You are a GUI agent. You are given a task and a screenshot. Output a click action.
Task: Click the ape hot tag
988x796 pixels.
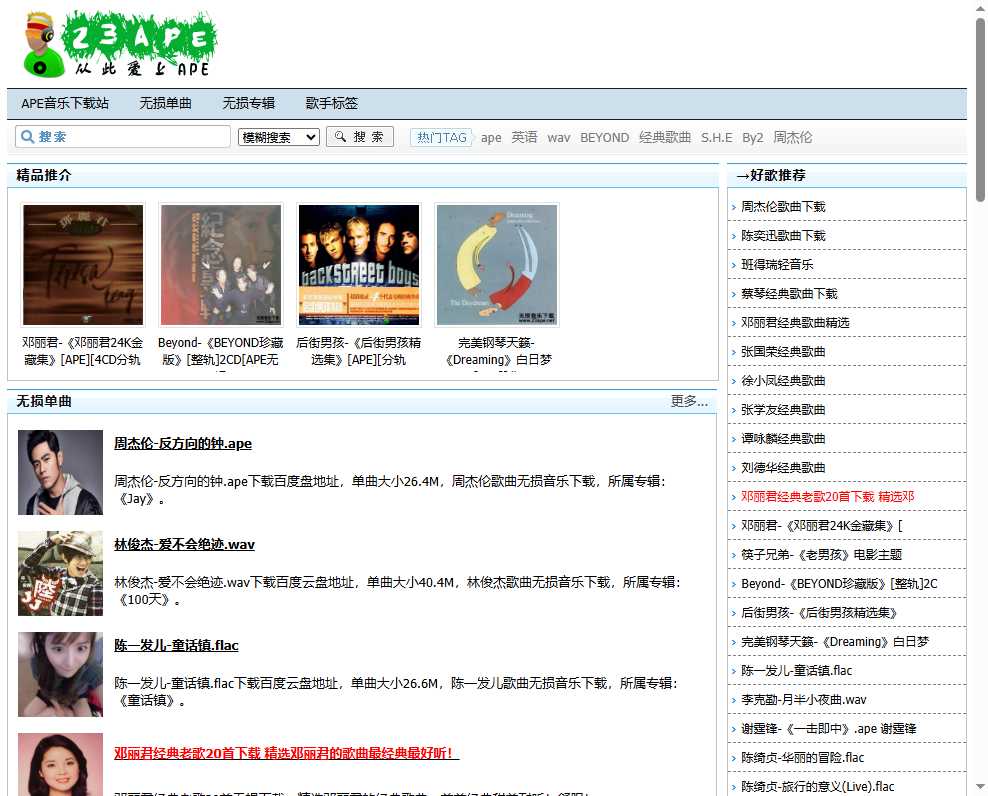point(490,137)
